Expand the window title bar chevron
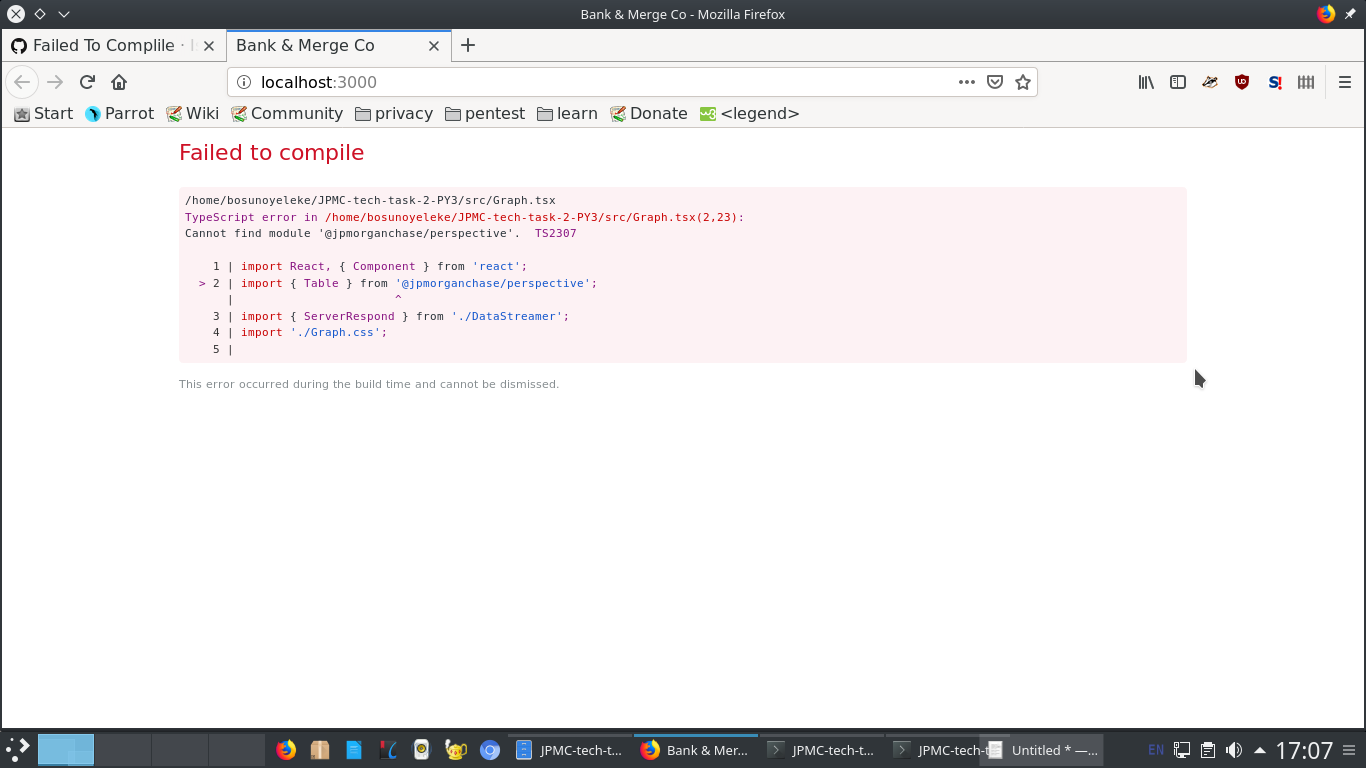Viewport: 1366px width, 768px height. click(65, 14)
